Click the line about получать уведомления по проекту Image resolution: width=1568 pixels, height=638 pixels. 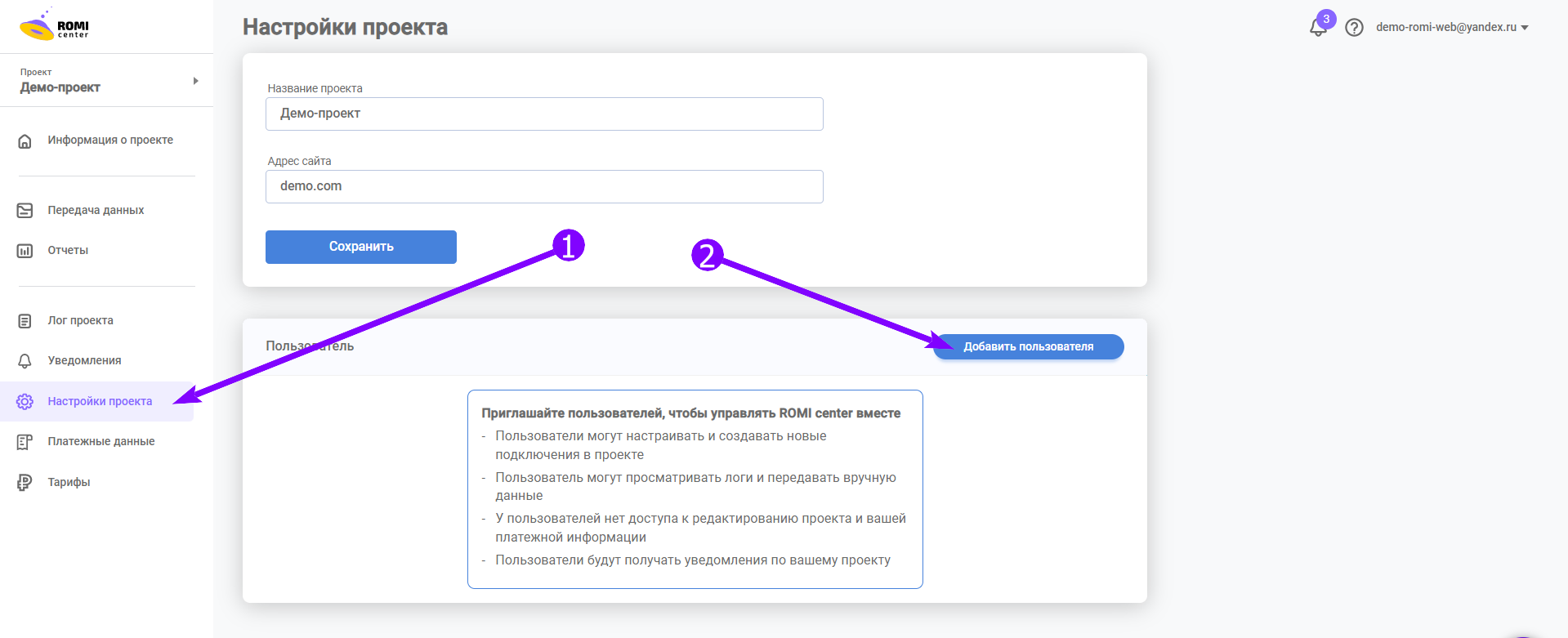coord(693,560)
